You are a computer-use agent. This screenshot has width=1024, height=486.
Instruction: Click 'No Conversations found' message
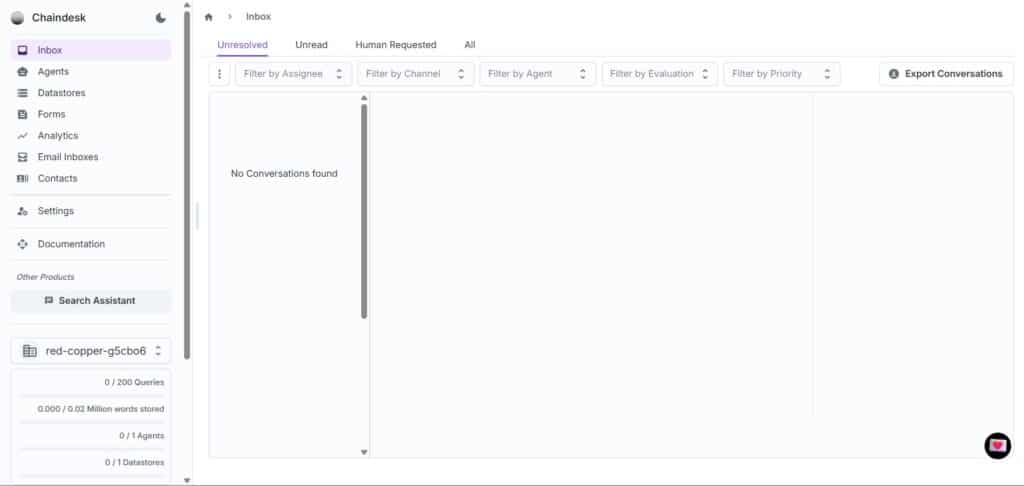(284, 174)
